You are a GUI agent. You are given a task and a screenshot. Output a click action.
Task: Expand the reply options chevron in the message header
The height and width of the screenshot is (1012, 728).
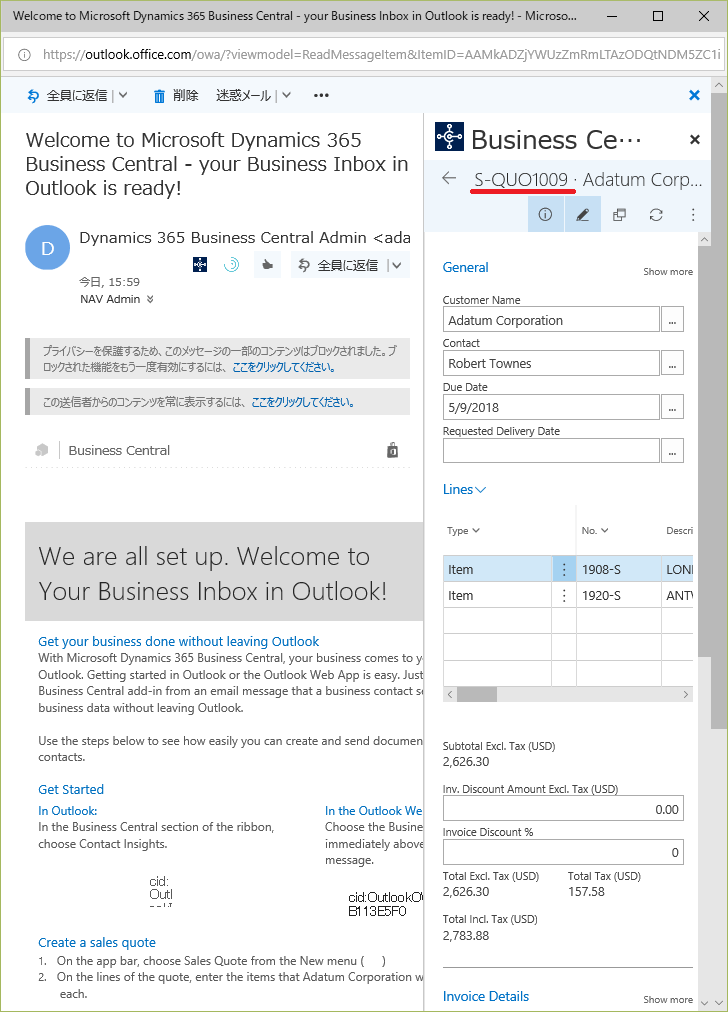coord(396,265)
